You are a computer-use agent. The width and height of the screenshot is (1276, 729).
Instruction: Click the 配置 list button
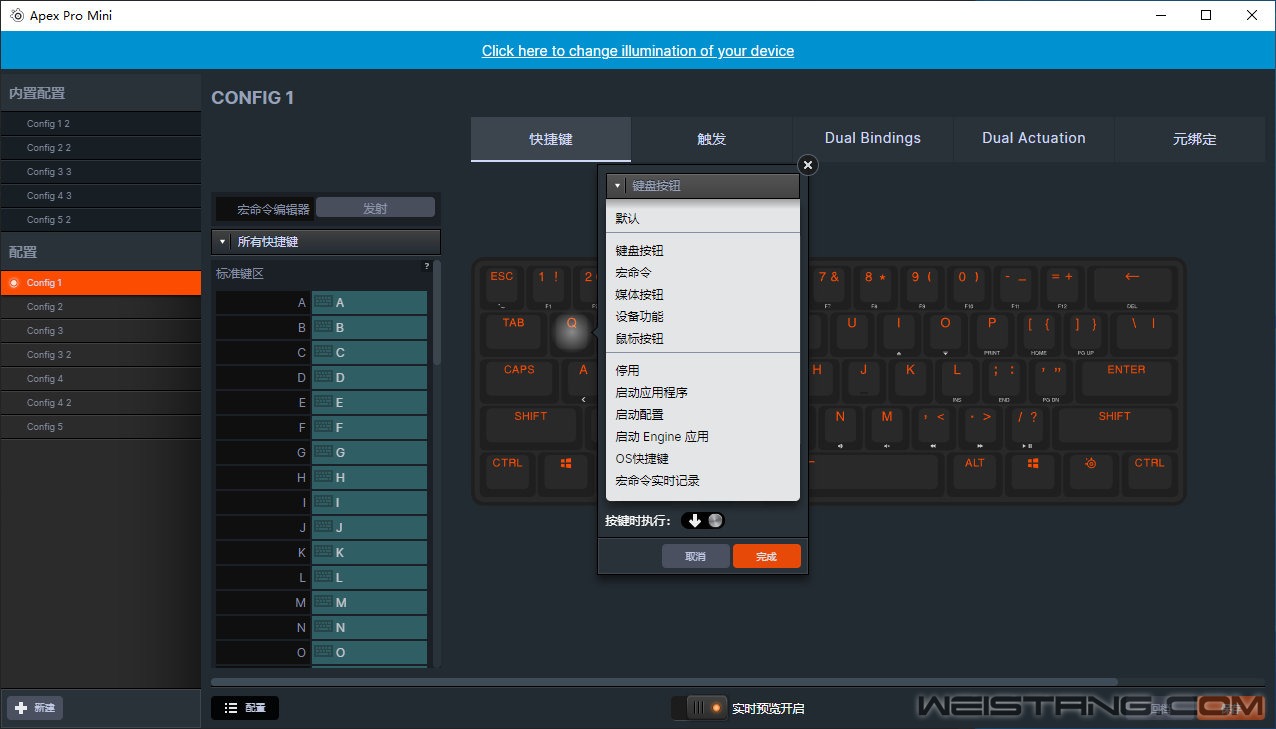245,708
